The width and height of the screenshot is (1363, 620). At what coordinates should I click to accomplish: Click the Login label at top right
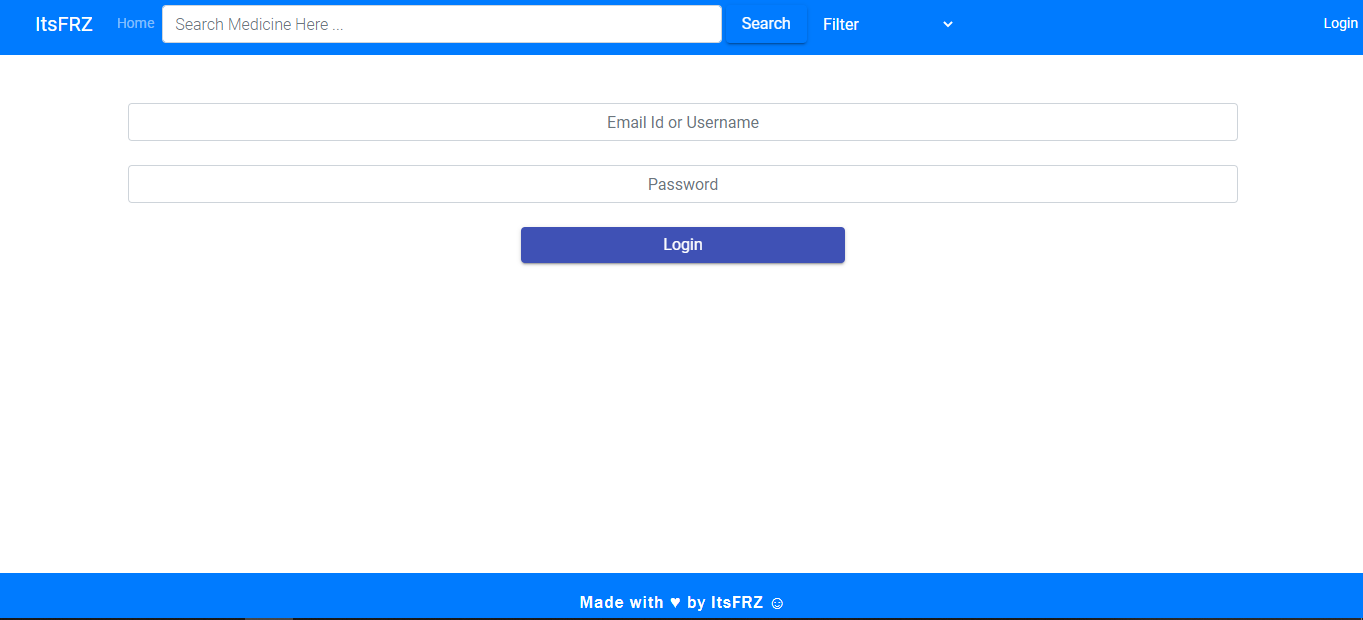pyautogui.click(x=1339, y=22)
